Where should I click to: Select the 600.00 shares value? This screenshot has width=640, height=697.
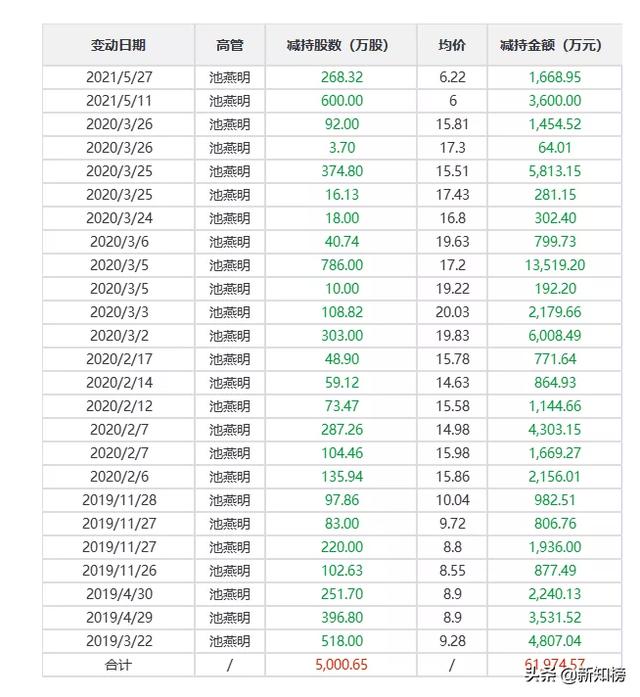(x=341, y=101)
